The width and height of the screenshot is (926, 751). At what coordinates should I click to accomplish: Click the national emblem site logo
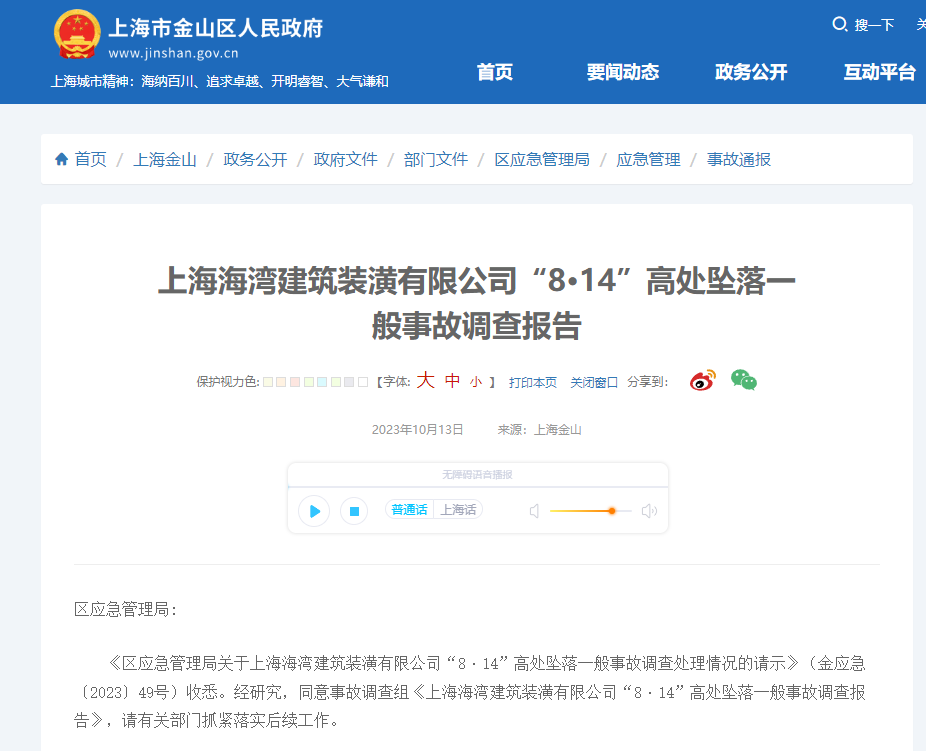point(76,33)
